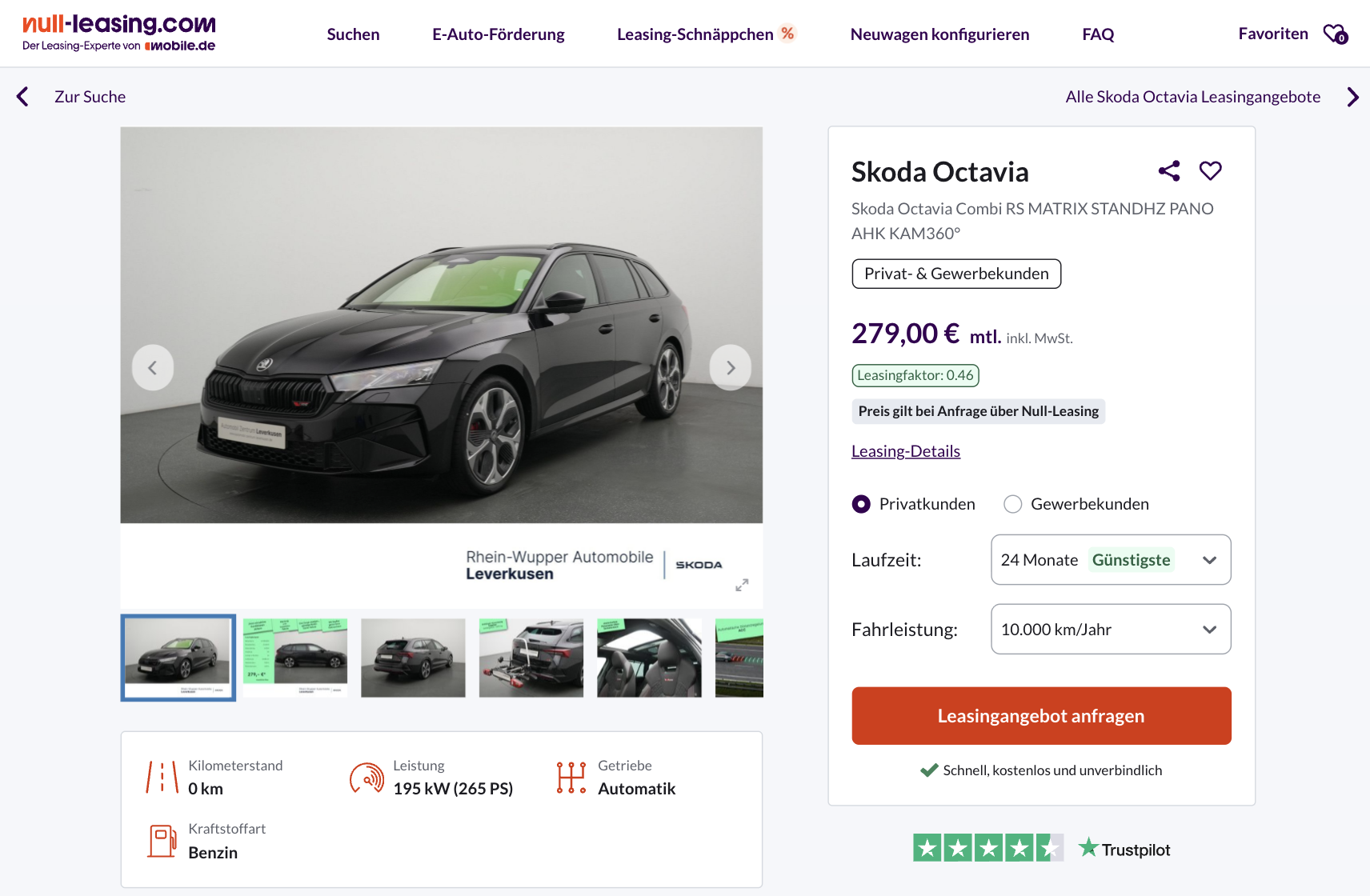Screen dimensions: 1370x896
Task: Select the Gewerbekunden radio option
Action: [1013, 504]
